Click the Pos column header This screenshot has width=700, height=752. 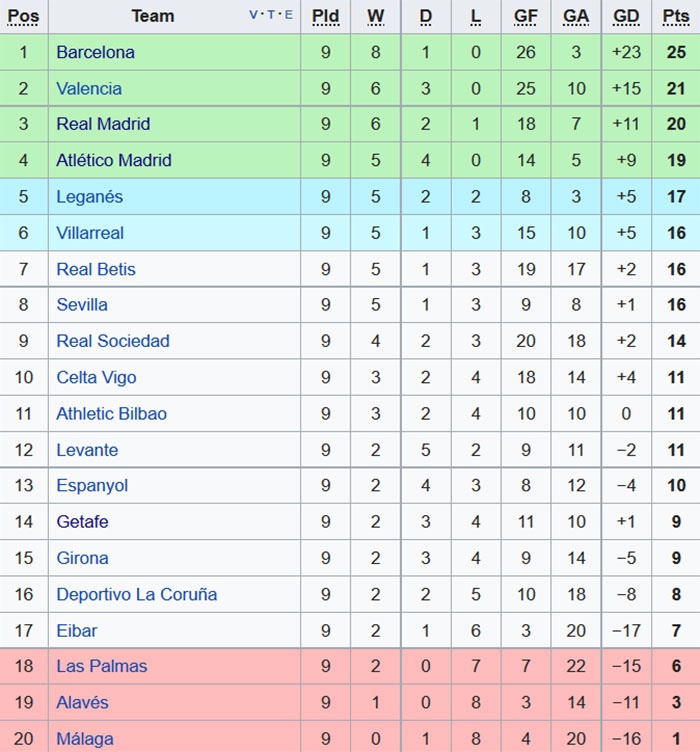(x=23, y=16)
